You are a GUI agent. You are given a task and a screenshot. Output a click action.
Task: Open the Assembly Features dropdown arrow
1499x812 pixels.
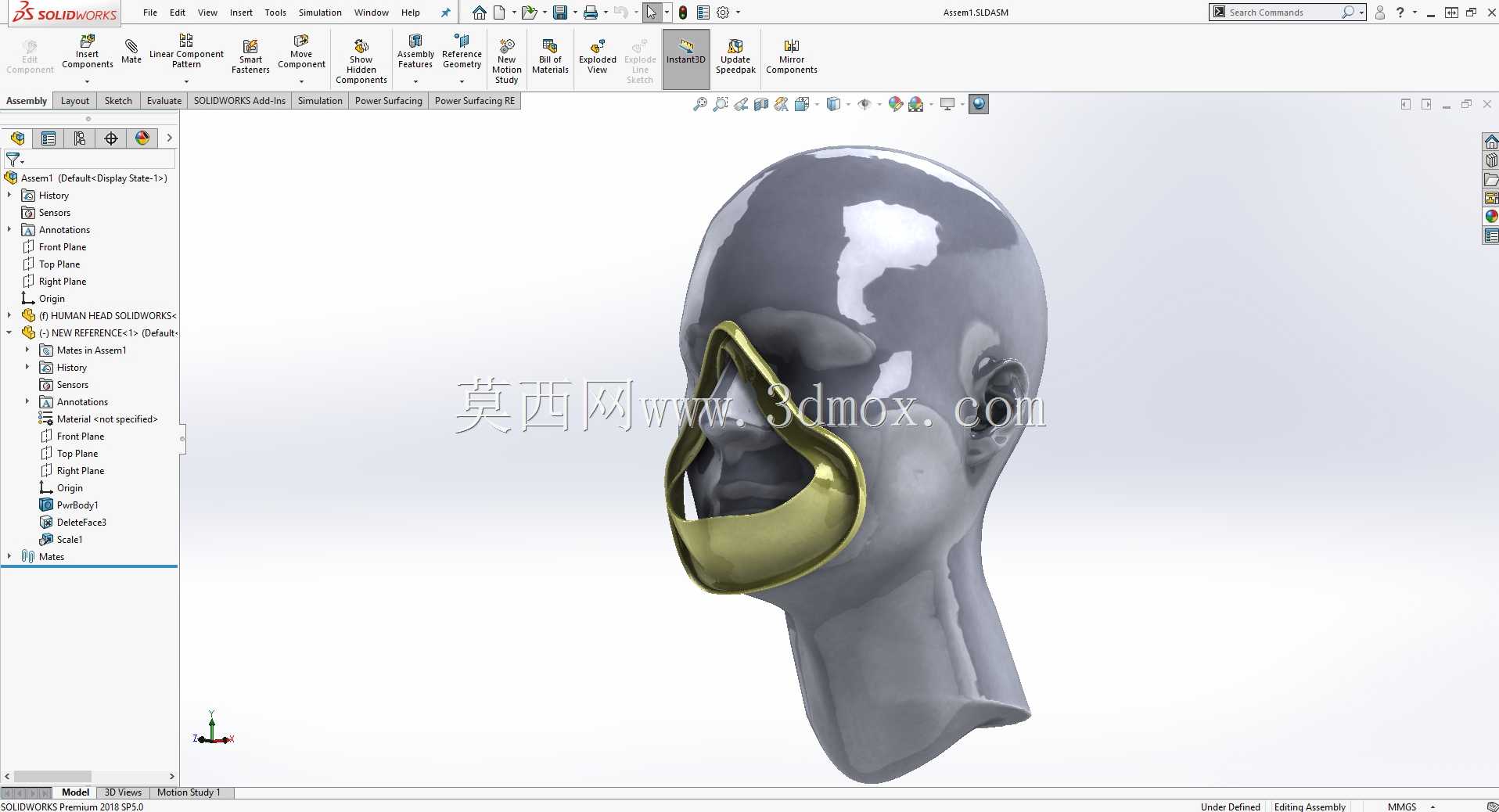coord(415,81)
